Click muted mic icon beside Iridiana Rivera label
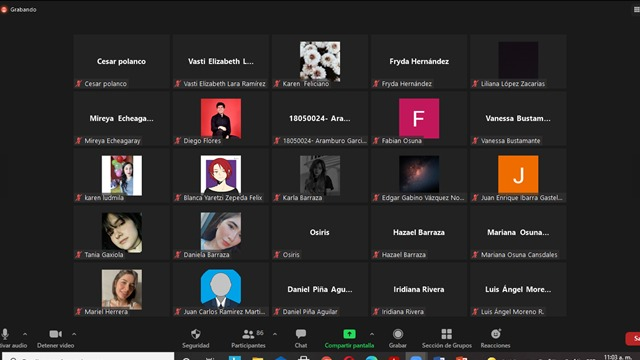 tap(376, 312)
